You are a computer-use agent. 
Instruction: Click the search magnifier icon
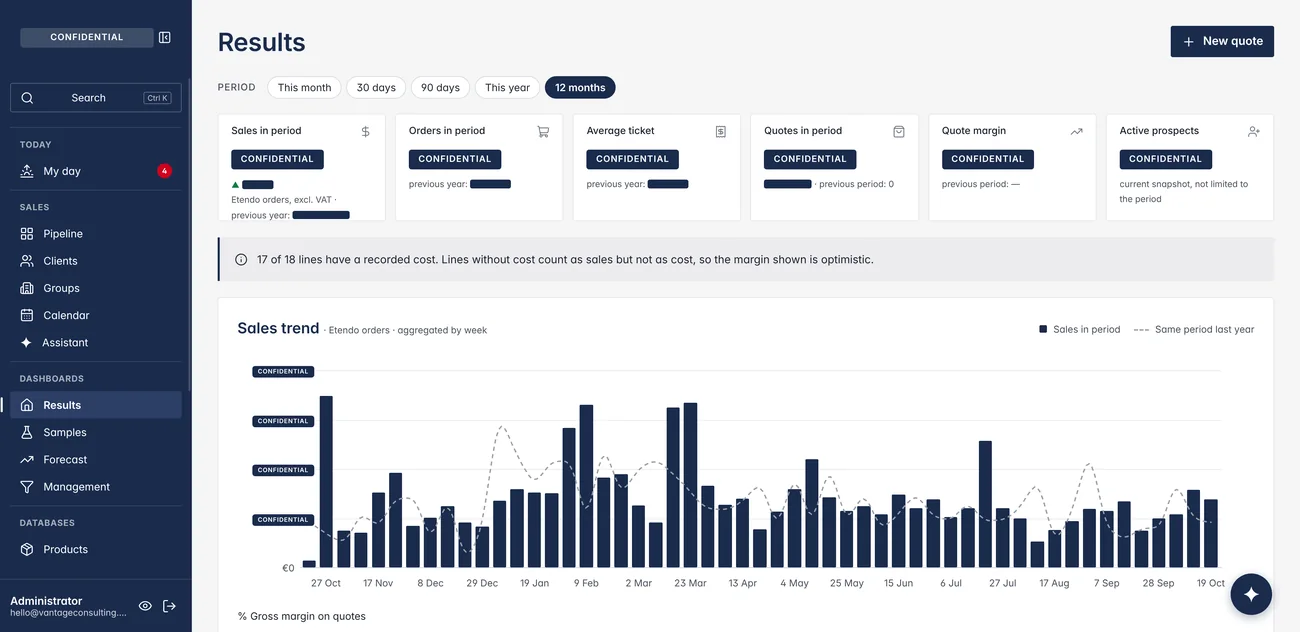pos(27,98)
